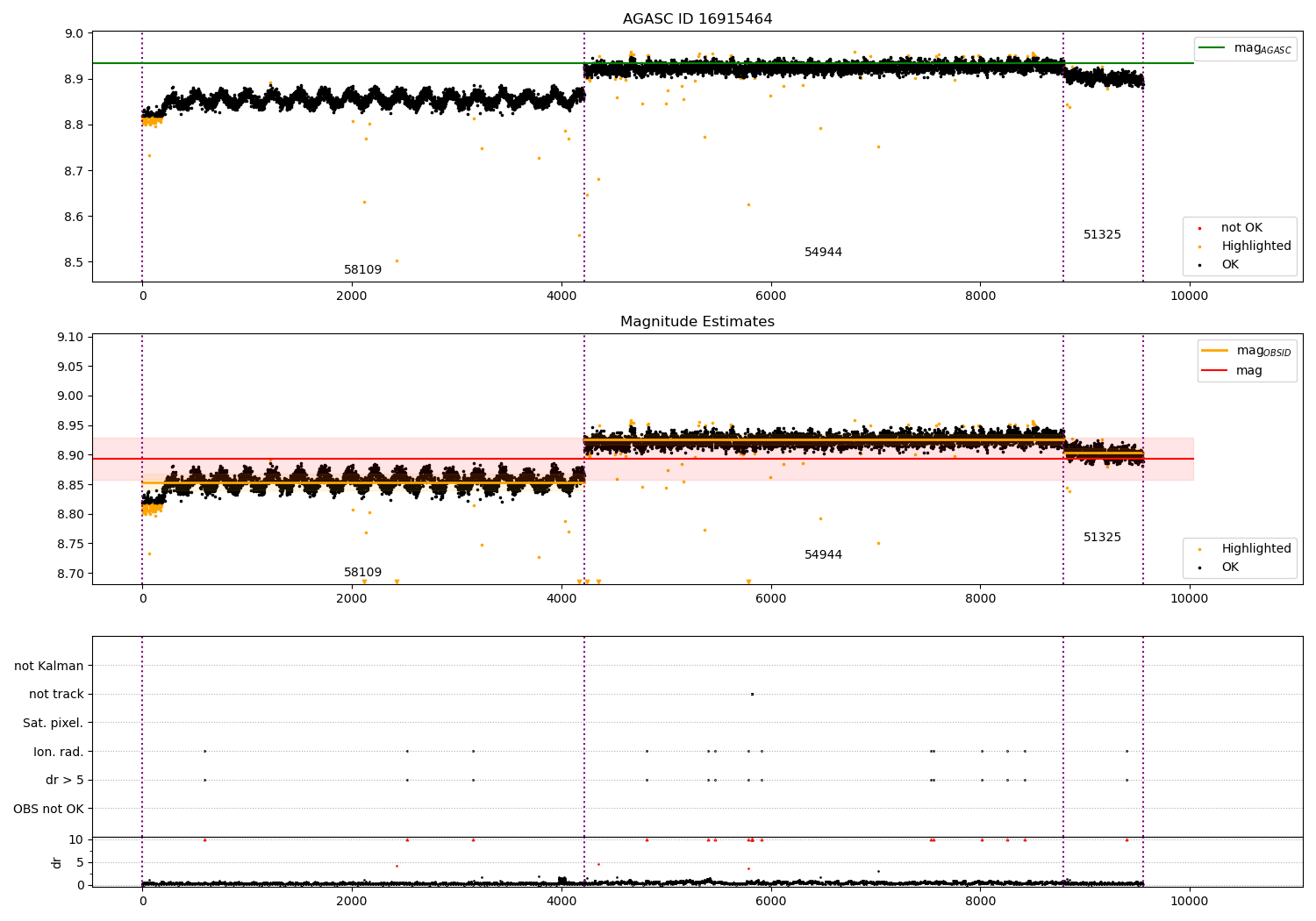Click the 6000 x-tick under Magnitude Estimates plot

[770, 599]
